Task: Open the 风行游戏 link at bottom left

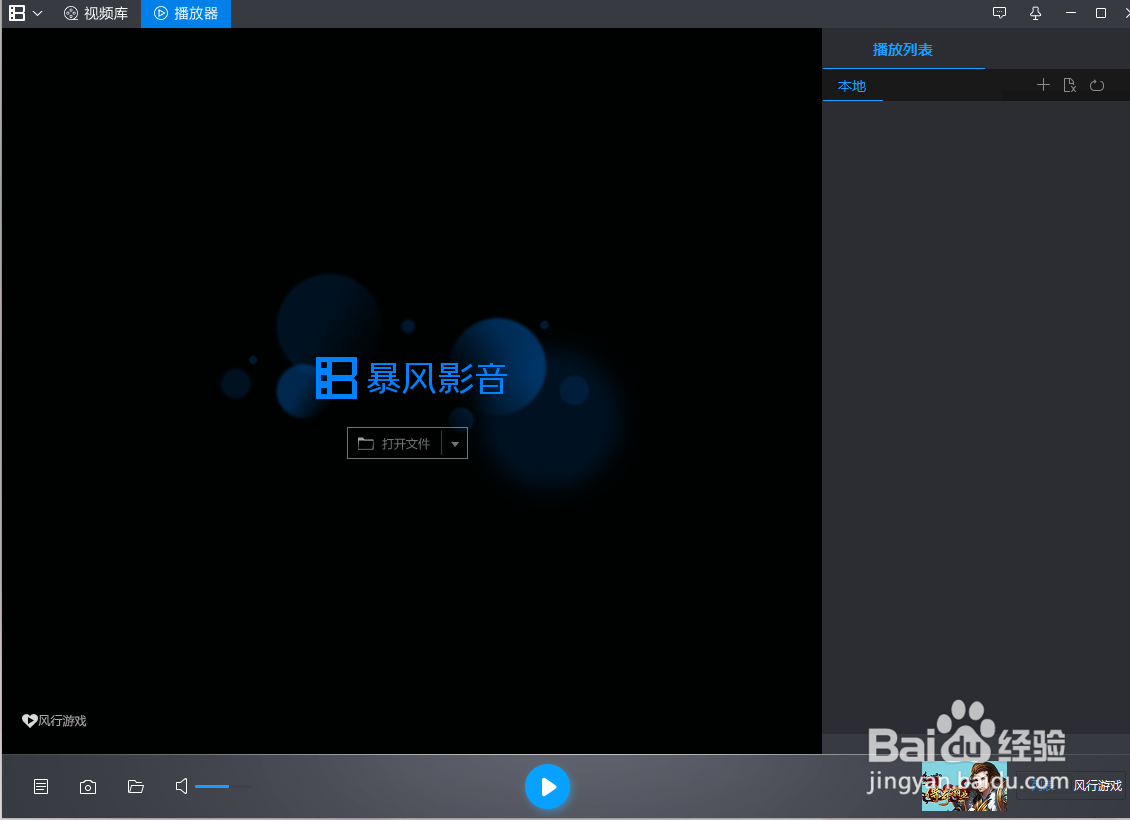Action: (x=54, y=721)
